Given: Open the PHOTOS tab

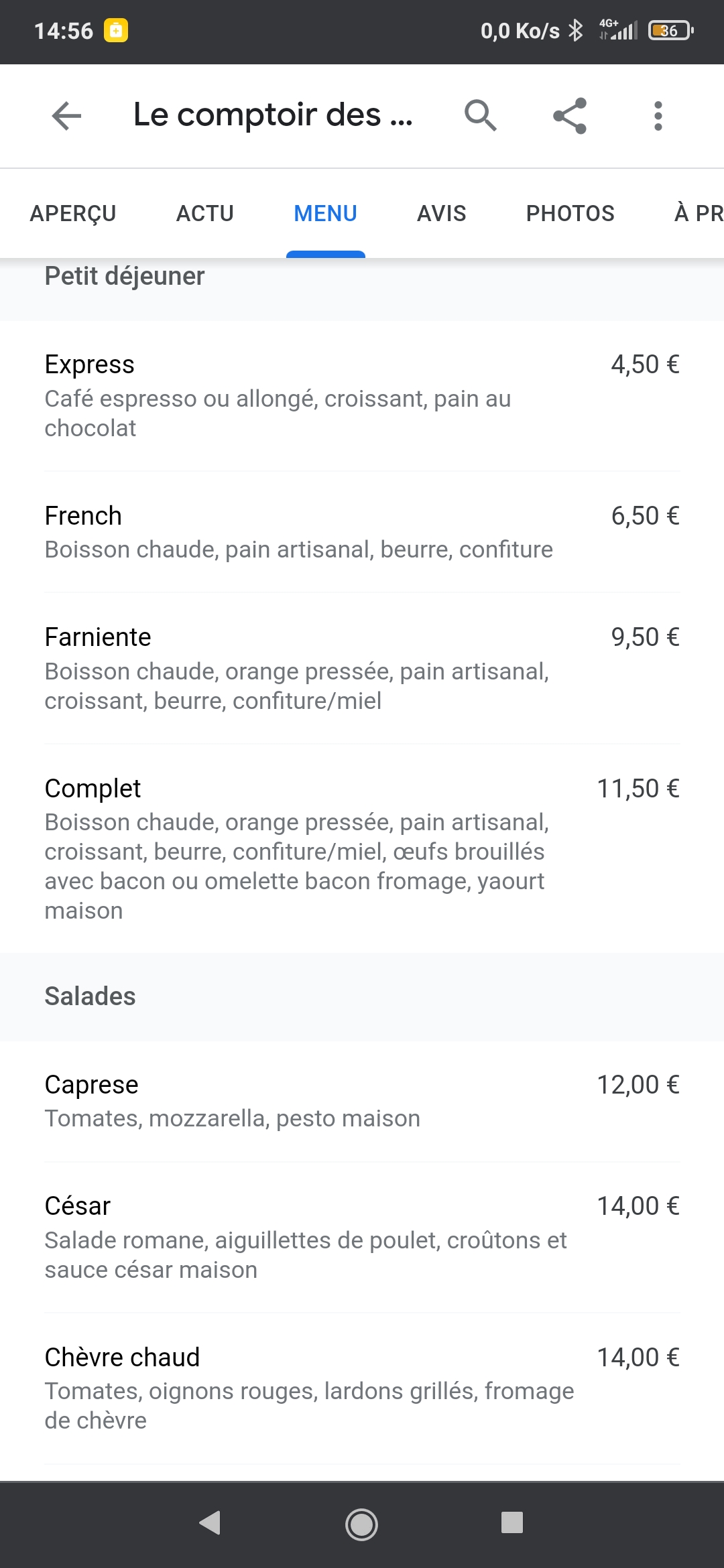Looking at the screenshot, I should click(570, 213).
